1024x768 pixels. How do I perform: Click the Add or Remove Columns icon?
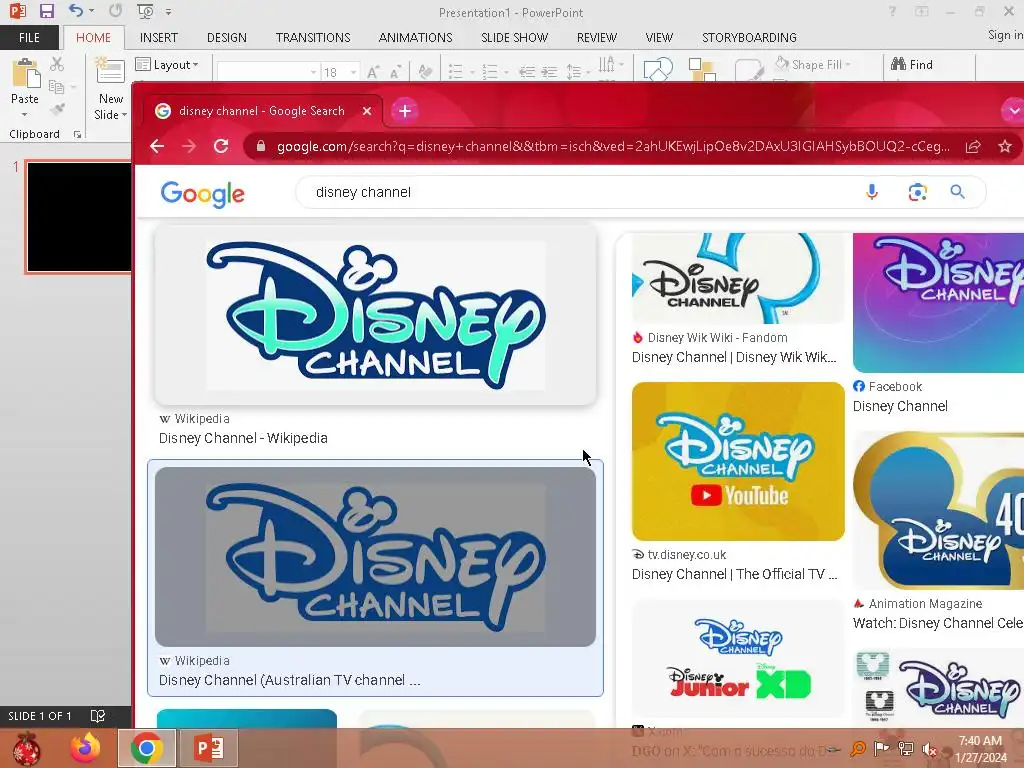(x=607, y=65)
